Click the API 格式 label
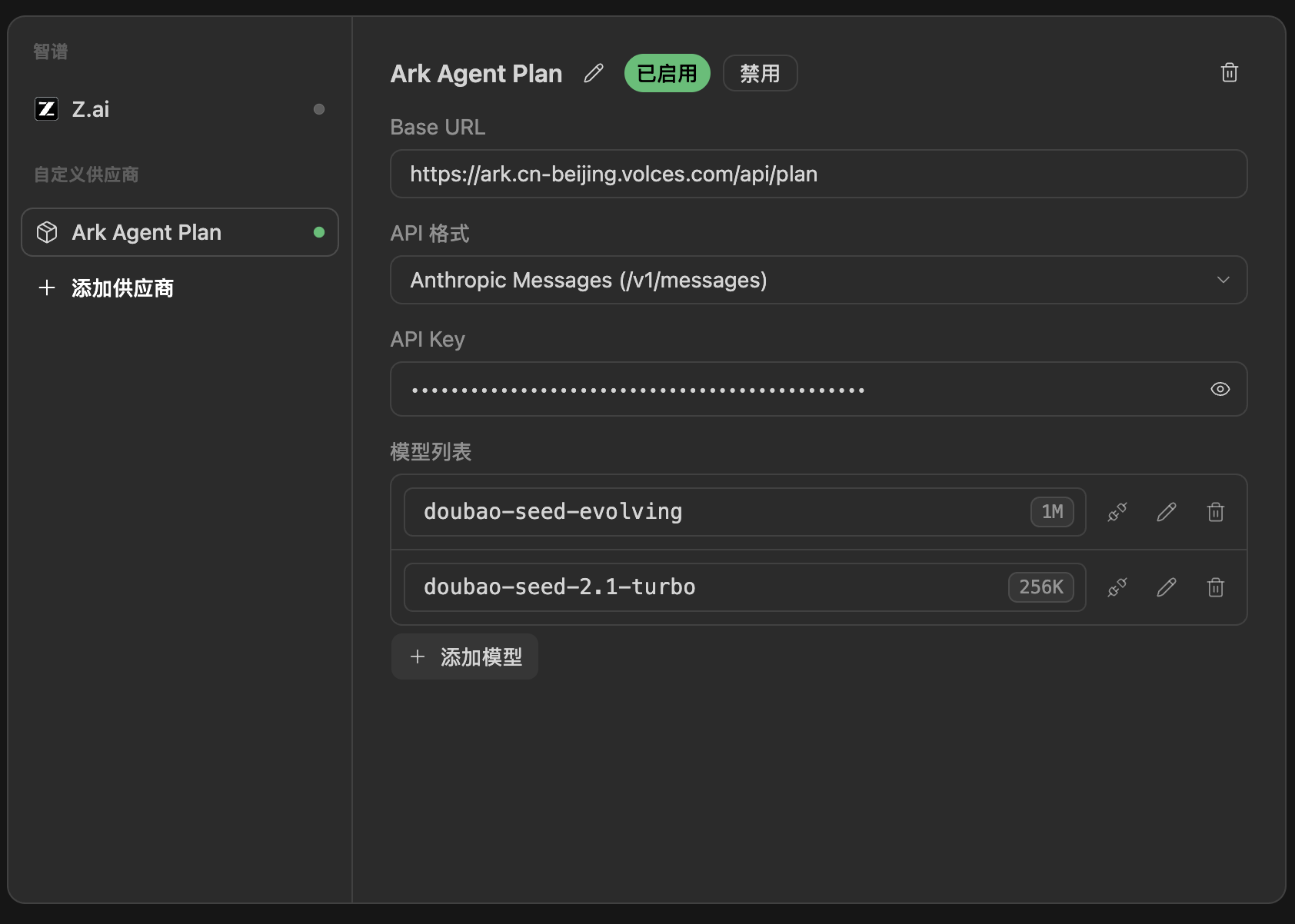Viewport: 1295px width, 924px height. point(430,234)
